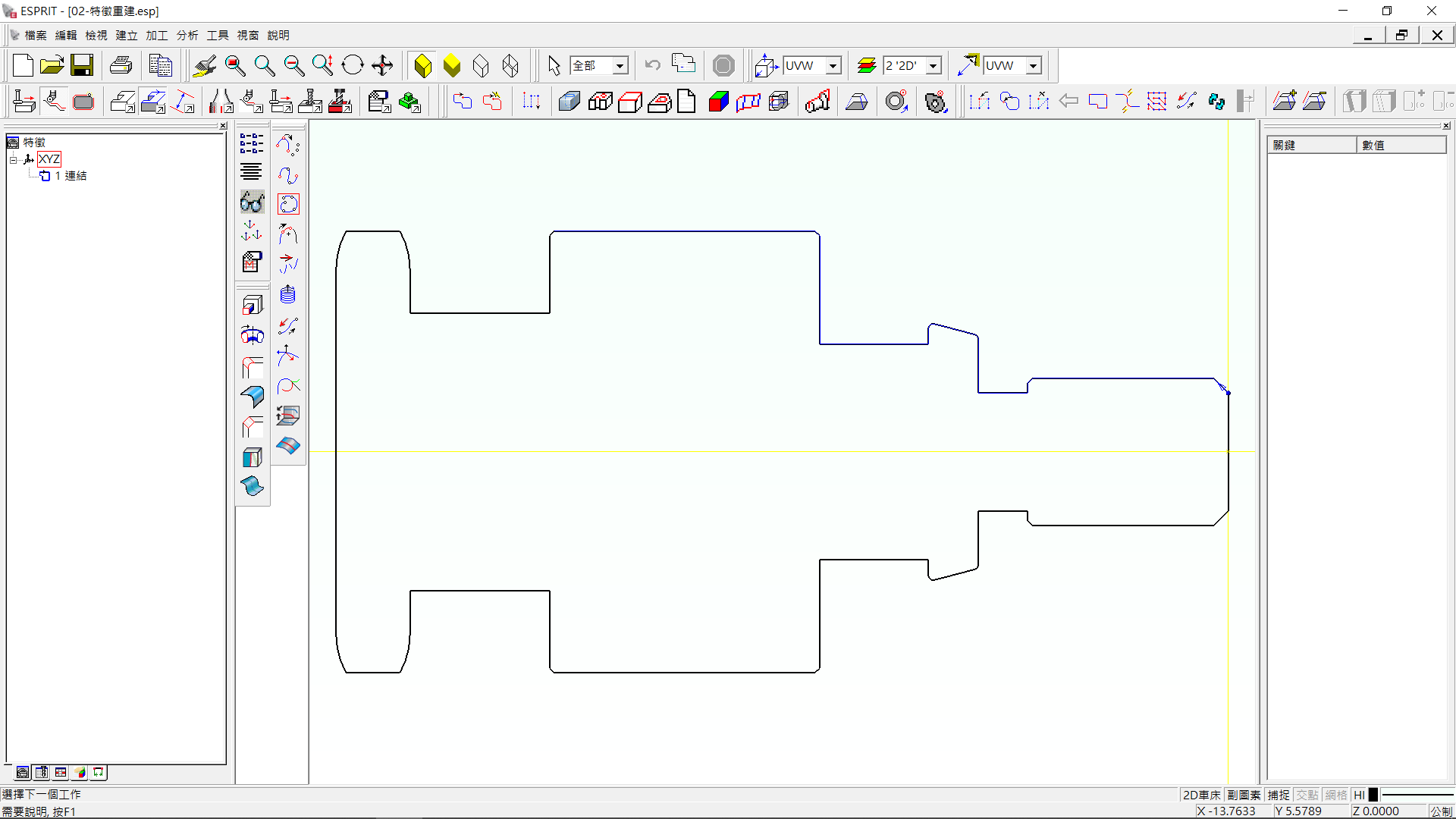The width and height of the screenshot is (1456, 819).
Task: Click the rotate view icon
Action: tap(353, 65)
